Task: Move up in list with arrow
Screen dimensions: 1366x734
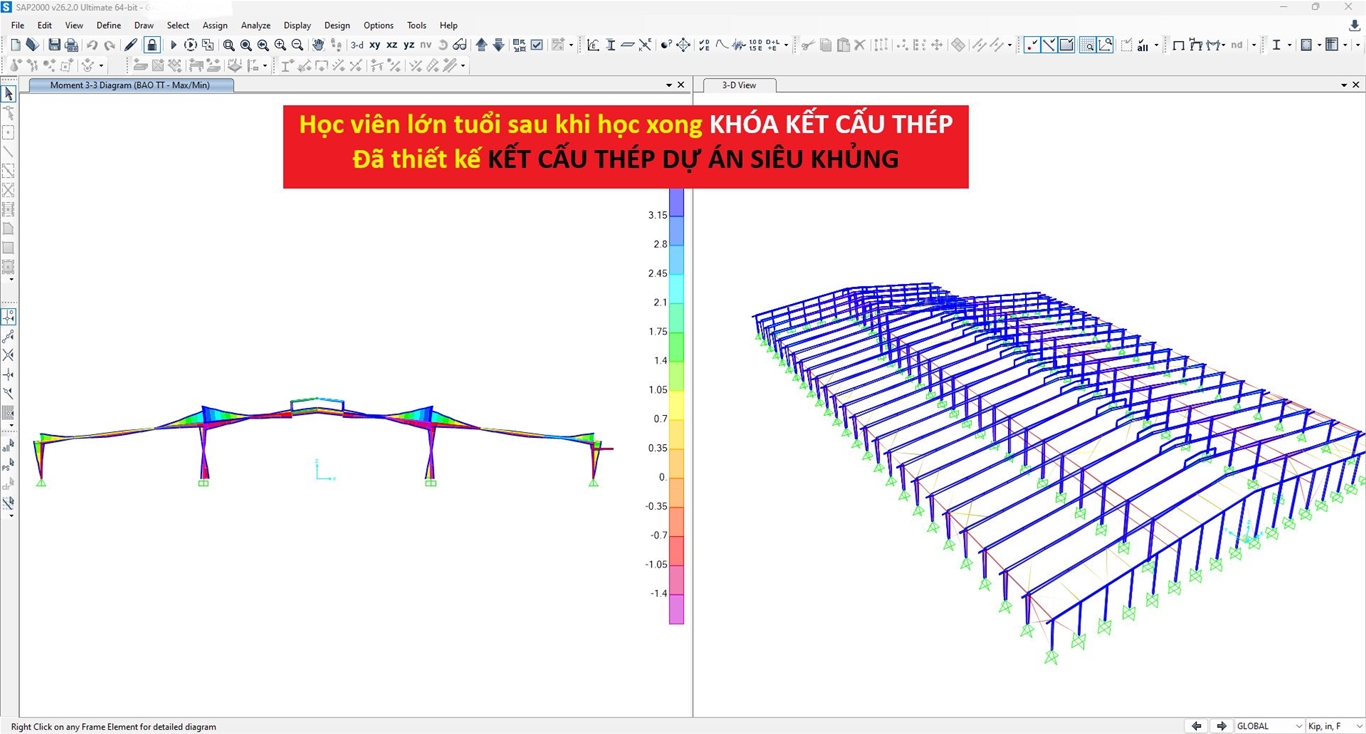Action: coord(482,45)
